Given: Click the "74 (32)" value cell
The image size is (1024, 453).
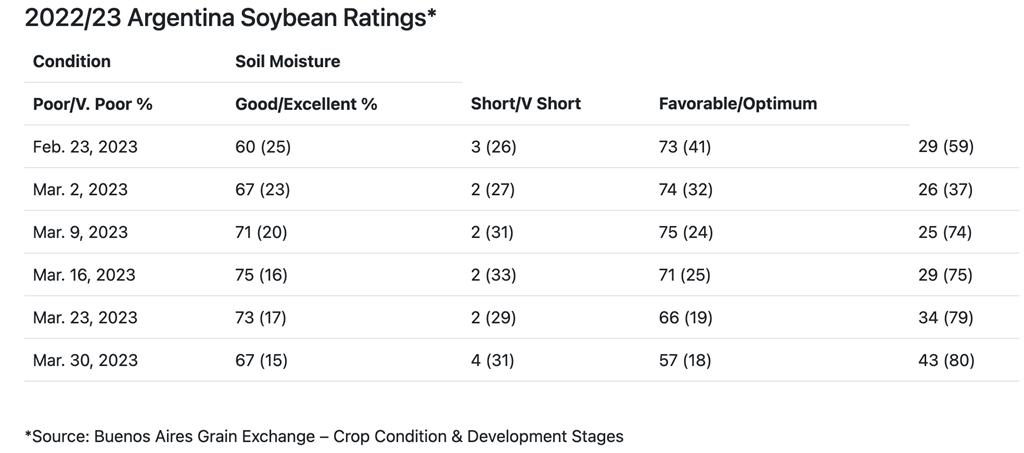Looking at the screenshot, I should 685,190.
